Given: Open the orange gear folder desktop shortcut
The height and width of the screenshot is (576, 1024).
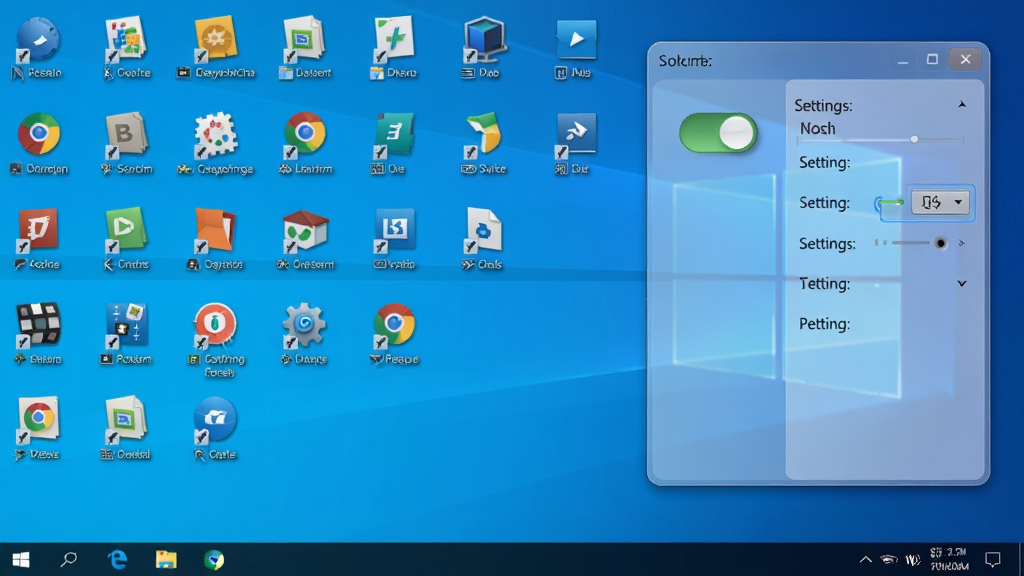Looking at the screenshot, I should point(216,39).
